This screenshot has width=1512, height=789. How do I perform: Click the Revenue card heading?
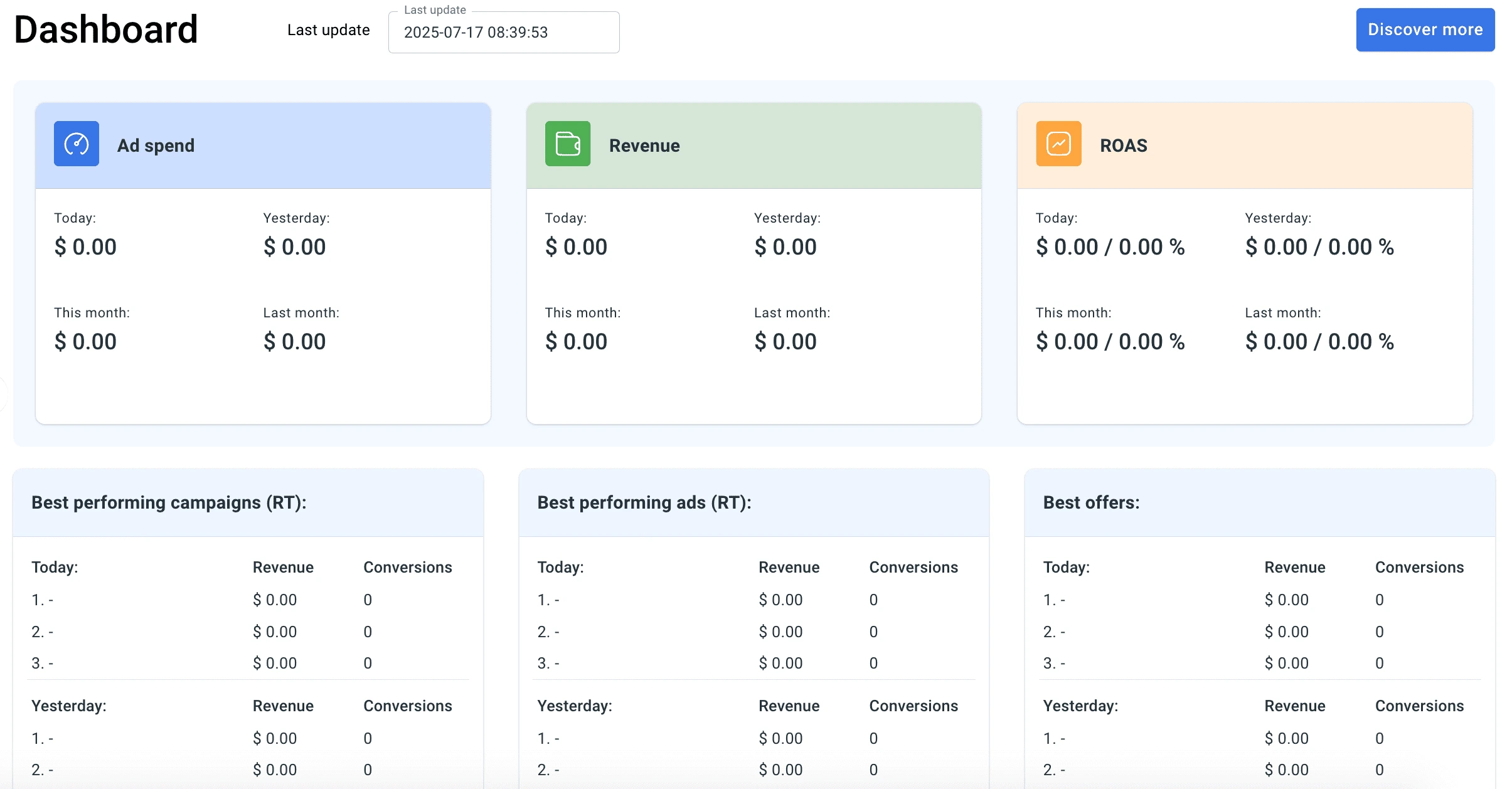pyautogui.click(x=644, y=146)
